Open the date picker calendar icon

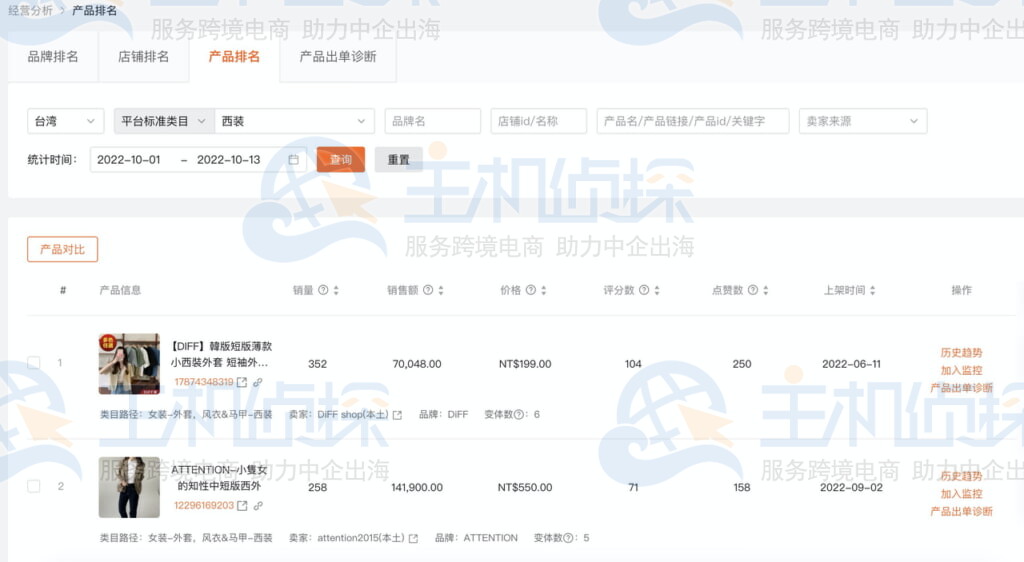pyautogui.click(x=294, y=160)
